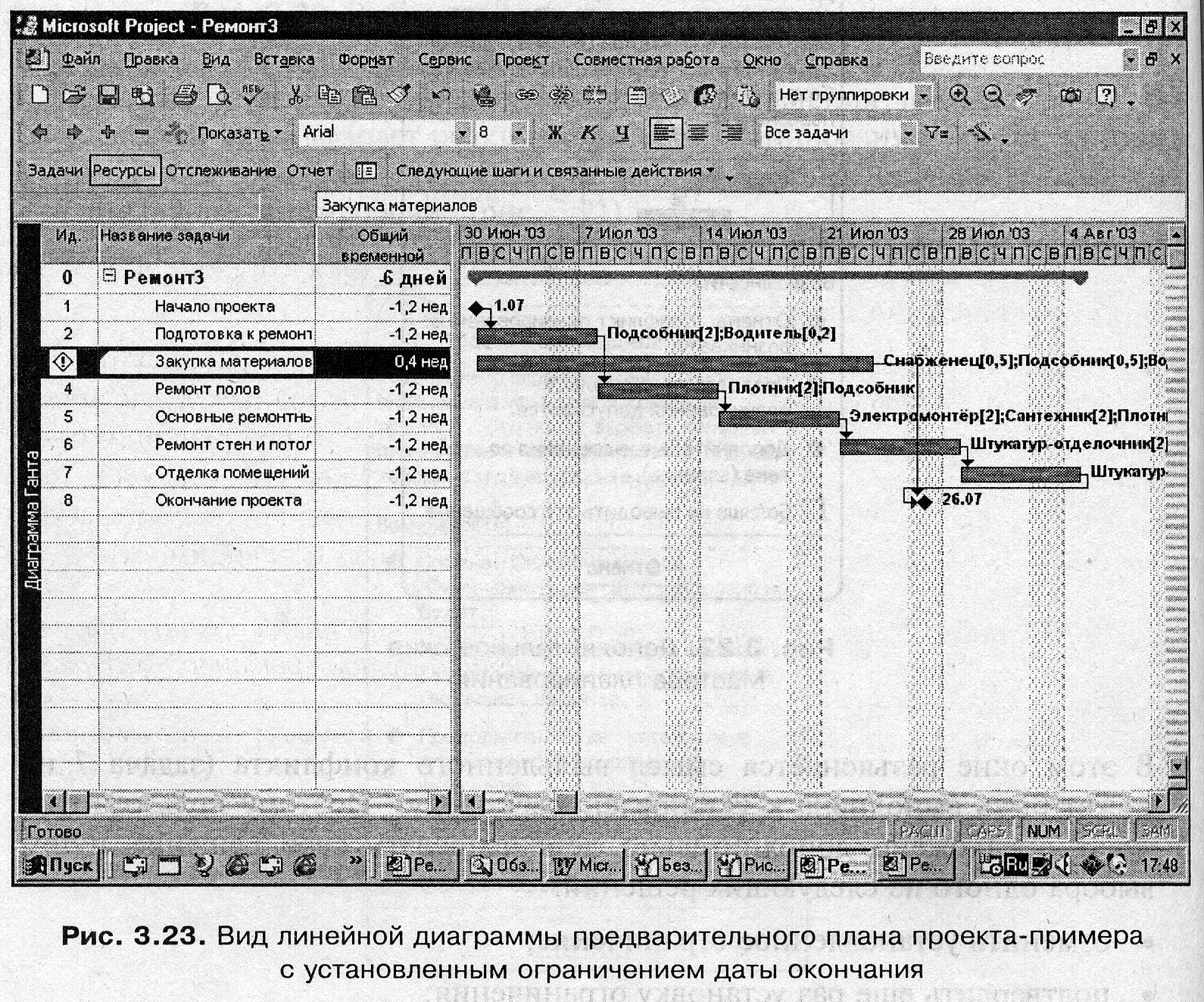Expand Следующие шаги и связанные действия menu
Viewport: 1204px width, 1002px height.
[555, 170]
